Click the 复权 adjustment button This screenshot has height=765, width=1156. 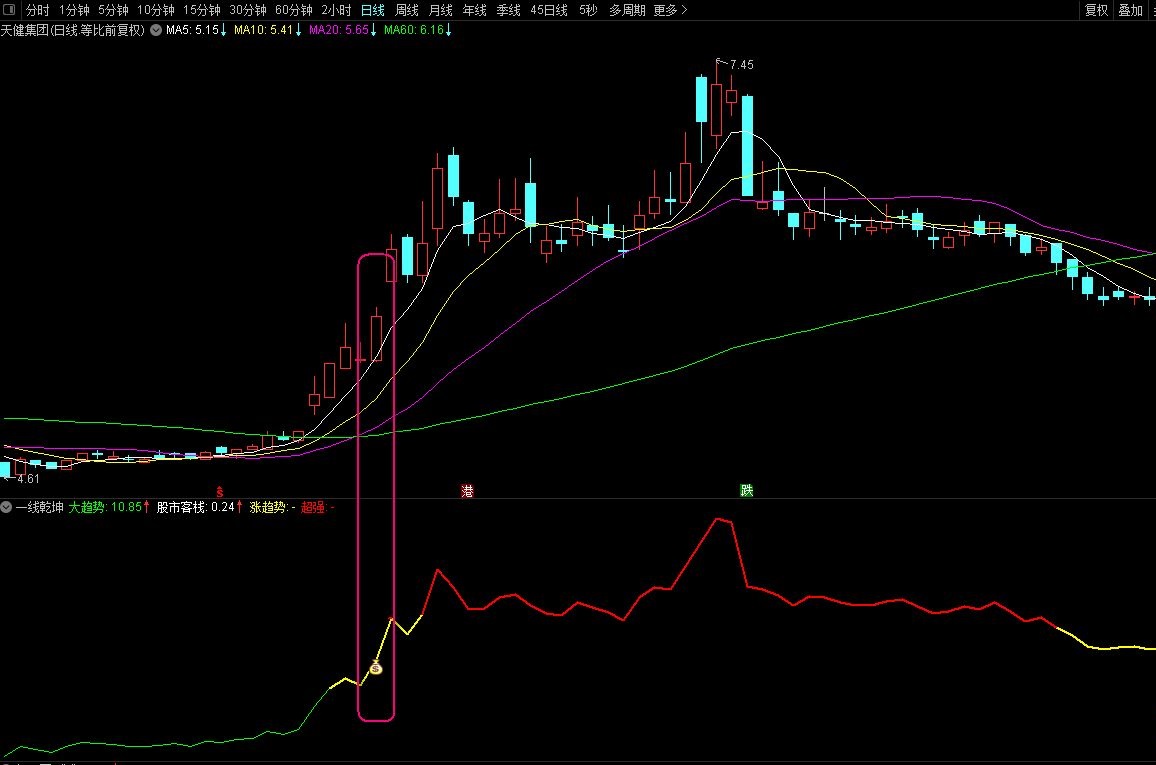click(x=1096, y=10)
